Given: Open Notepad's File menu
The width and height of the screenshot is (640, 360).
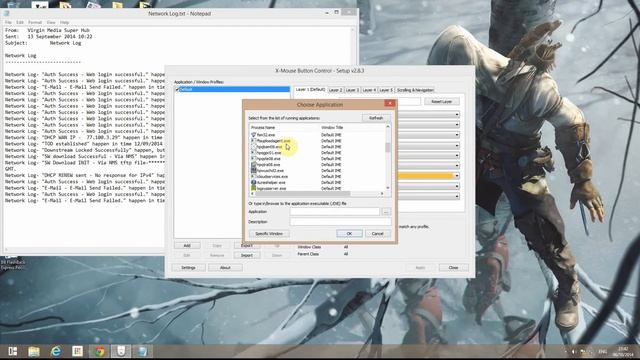Looking at the screenshot, I should pyautogui.click(x=8, y=22).
